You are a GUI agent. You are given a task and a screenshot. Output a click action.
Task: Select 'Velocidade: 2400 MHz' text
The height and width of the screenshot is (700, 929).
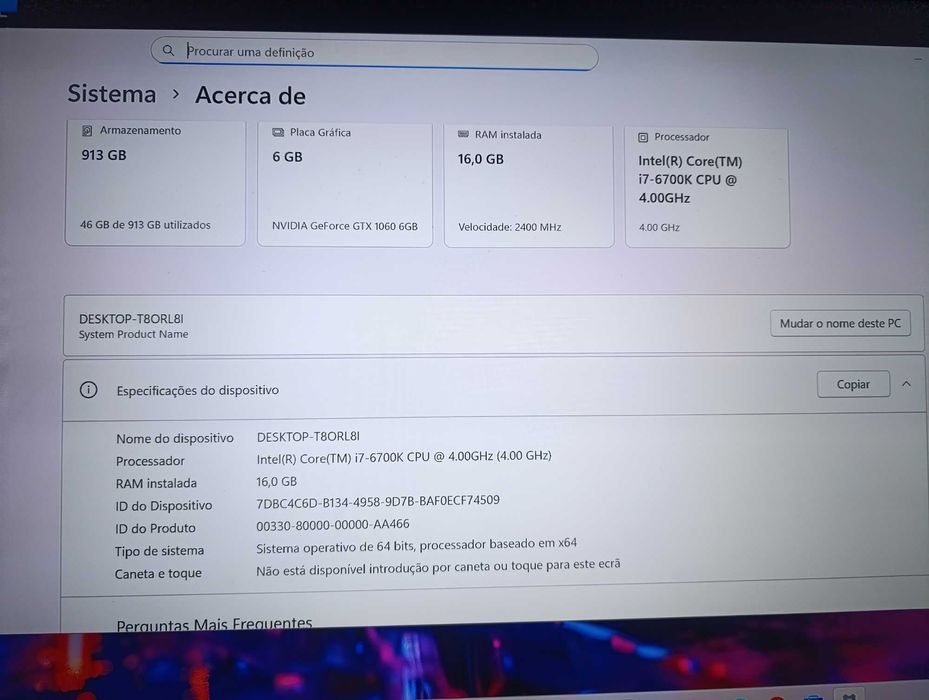(510, 227)
